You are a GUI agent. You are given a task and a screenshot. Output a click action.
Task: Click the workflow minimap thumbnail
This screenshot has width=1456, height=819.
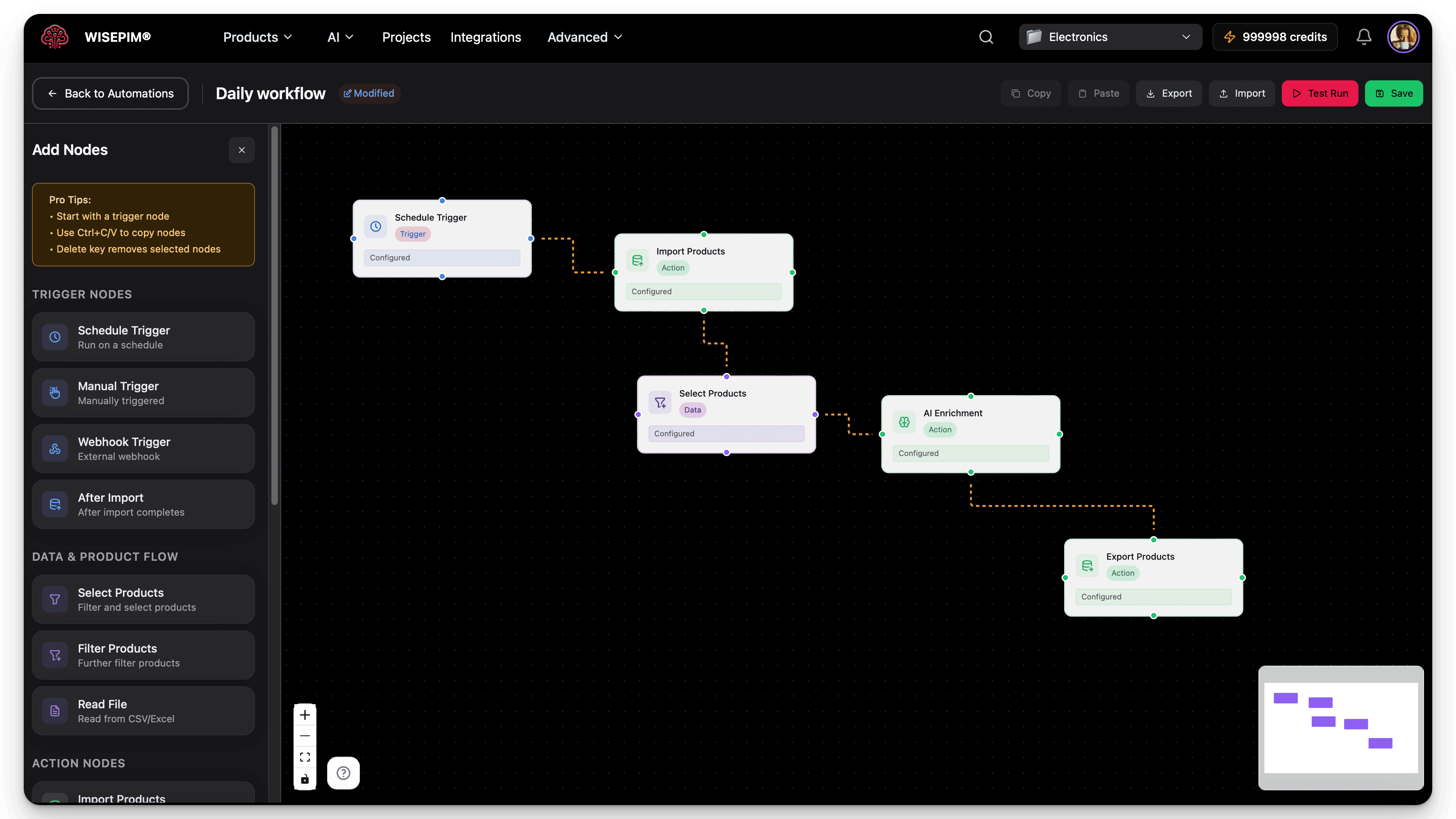(1341, 728)
